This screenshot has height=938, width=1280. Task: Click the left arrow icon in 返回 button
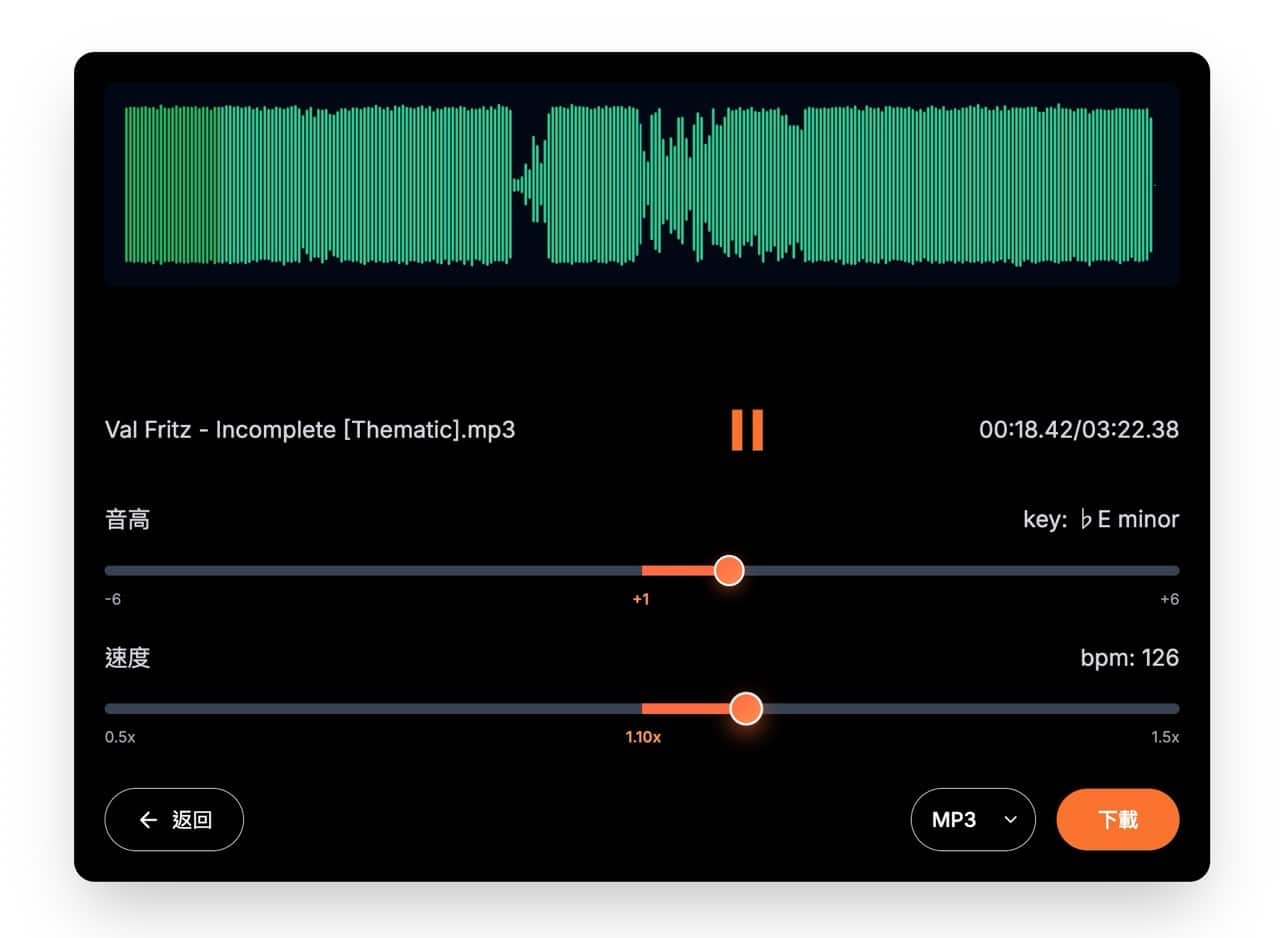149,820
